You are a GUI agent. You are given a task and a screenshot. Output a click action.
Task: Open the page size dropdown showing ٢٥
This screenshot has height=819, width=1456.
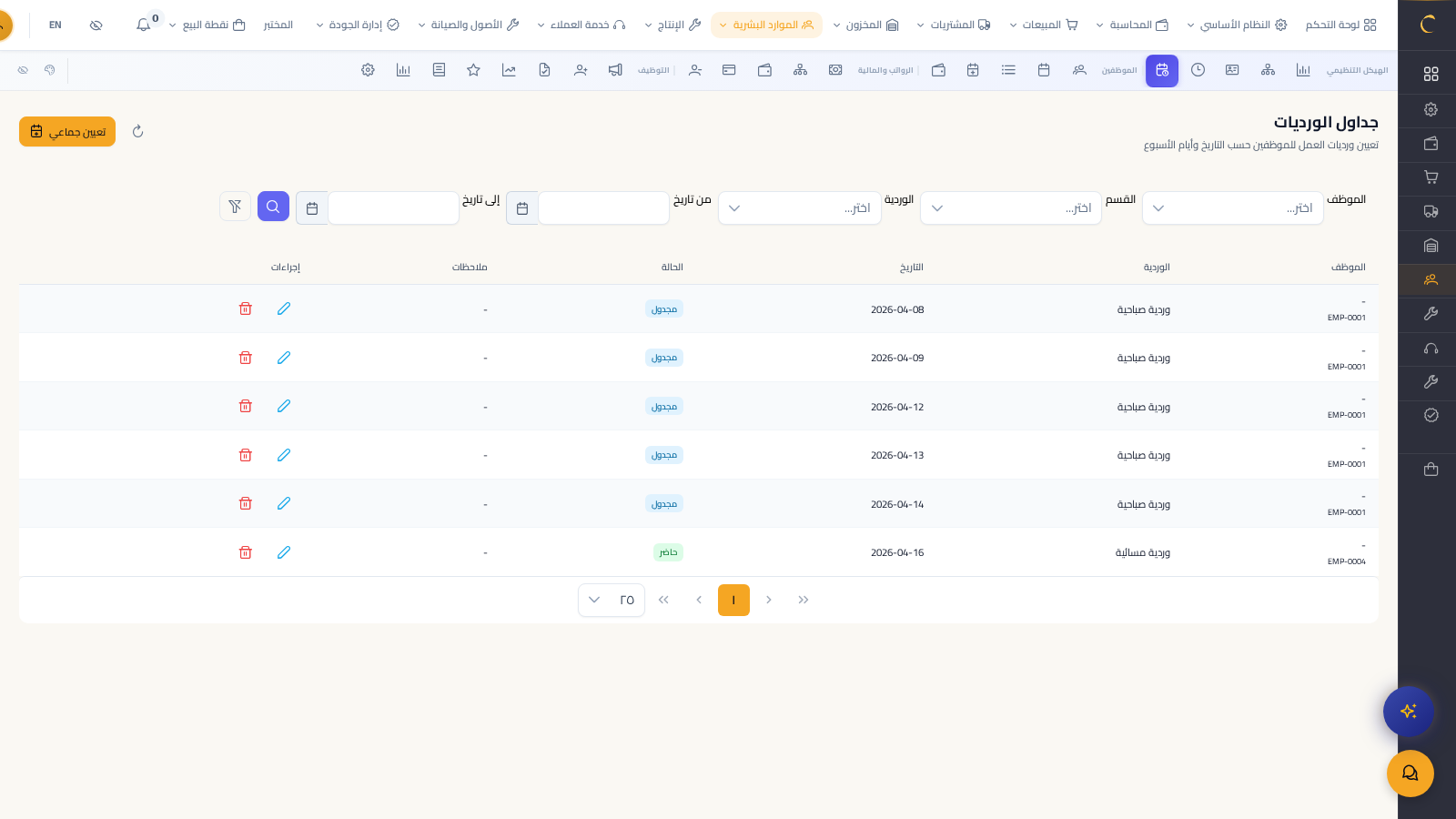tap(611, 600)
